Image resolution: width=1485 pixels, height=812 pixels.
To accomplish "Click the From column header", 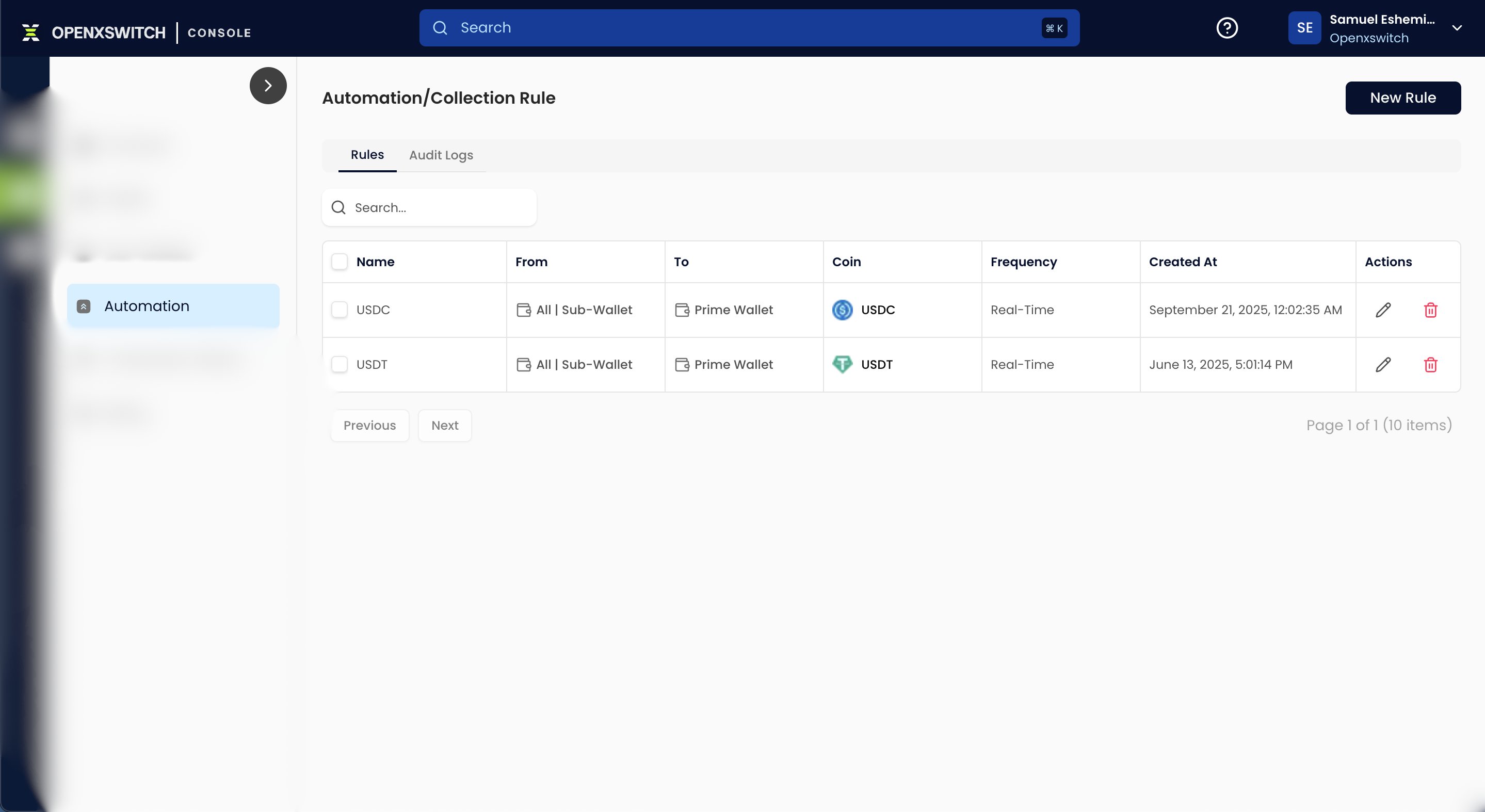I will [x=531, y=262].
